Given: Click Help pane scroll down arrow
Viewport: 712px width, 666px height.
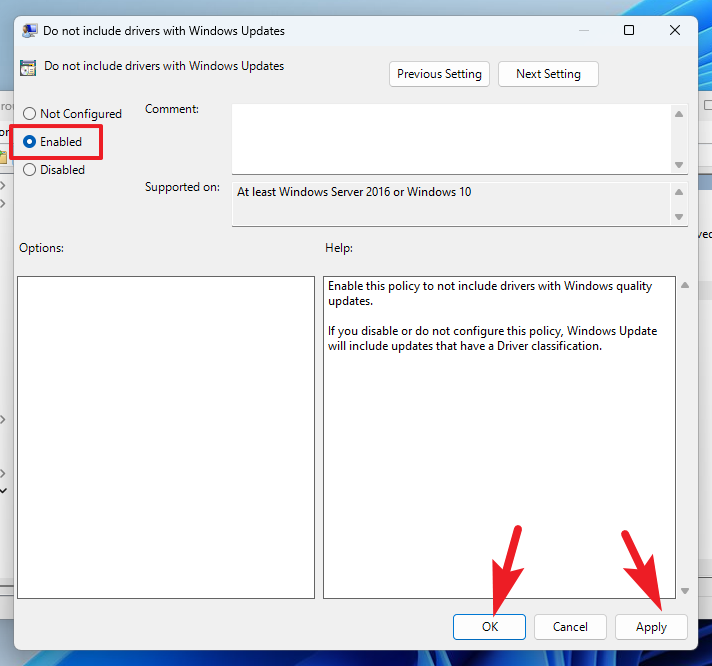Looking at the screenshot, I should click(x=685, y=591).
